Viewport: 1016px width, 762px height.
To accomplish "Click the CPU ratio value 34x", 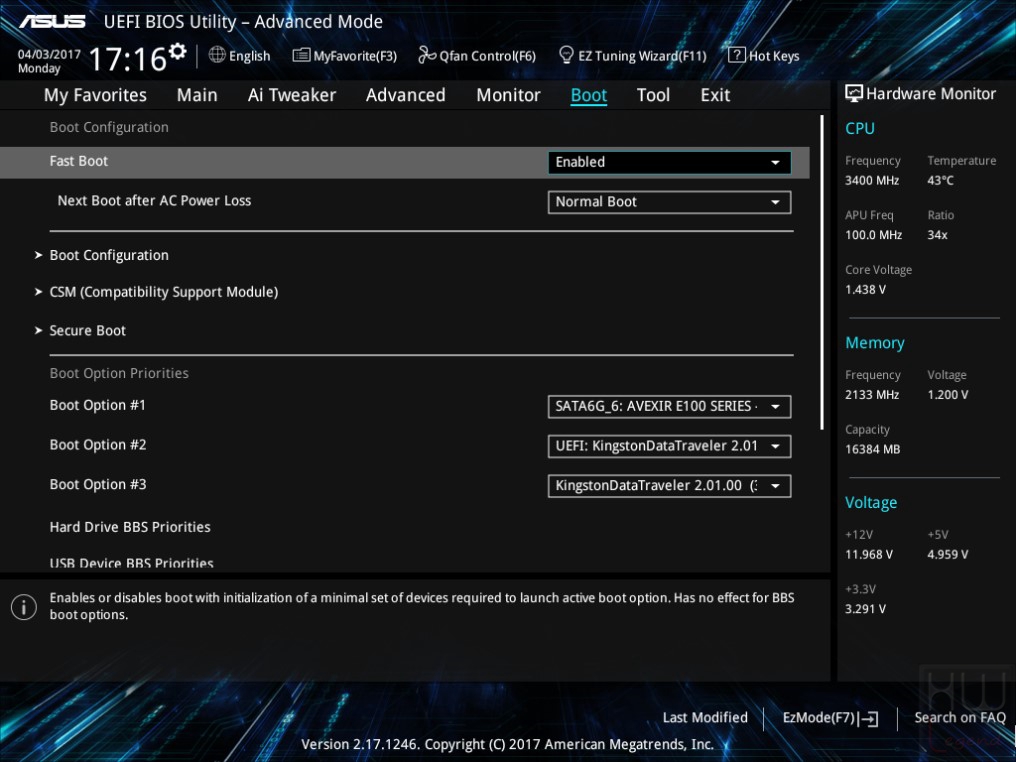I will [937, 235].
